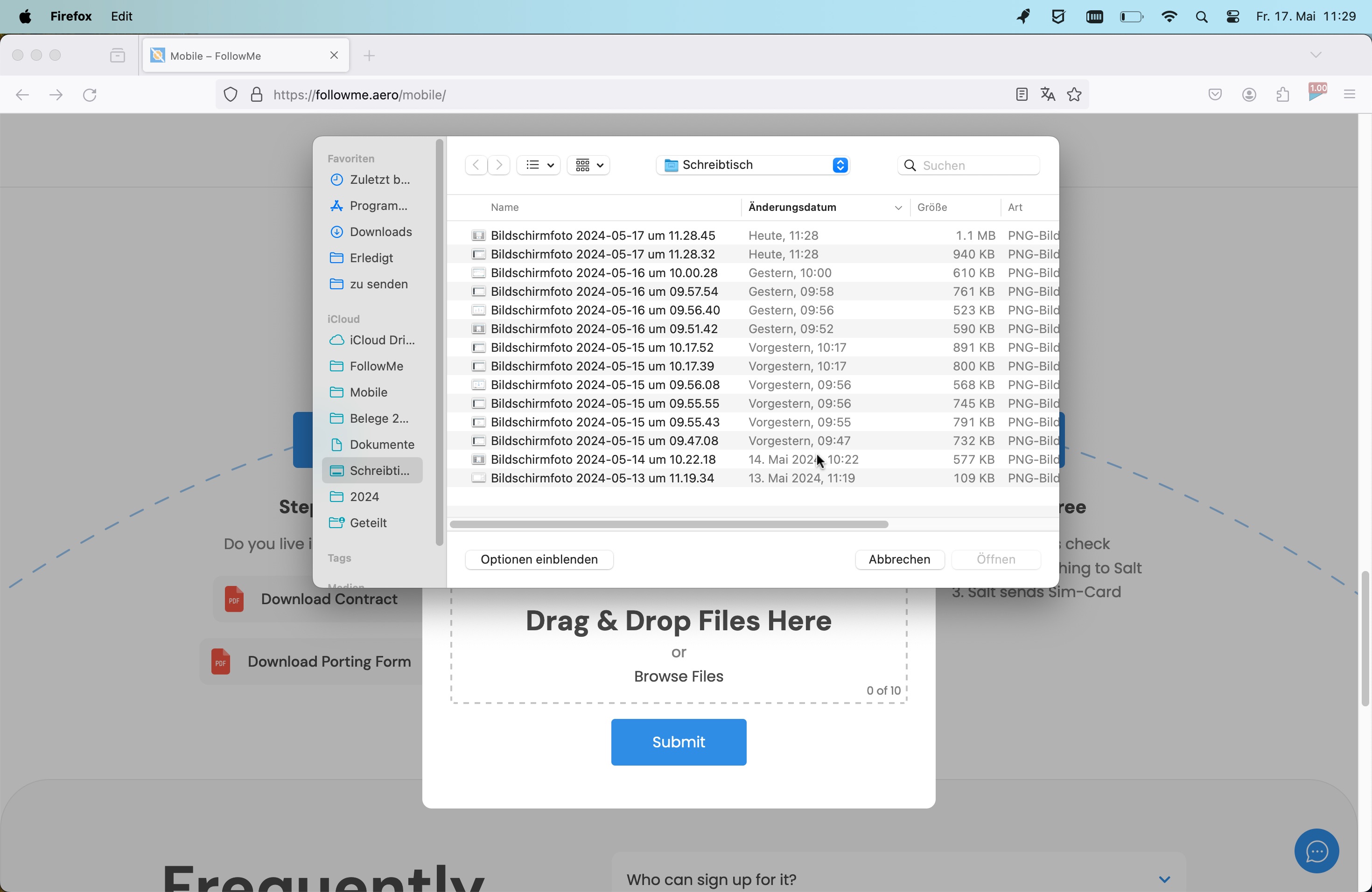Select file Bildschirmfoto 2024-05-17 um 11.28.45
Image resolution: width=1372 pixels, height=892 pixels.
[x=754, y=236]
